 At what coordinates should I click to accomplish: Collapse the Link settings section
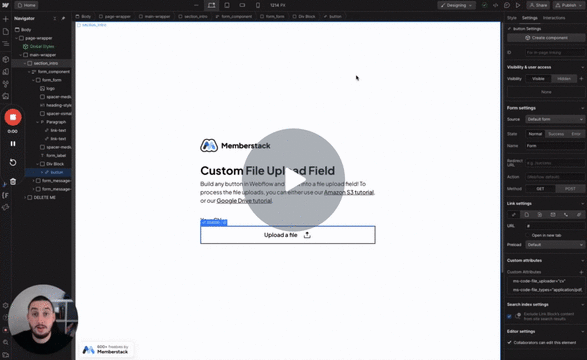coord(583,204)
